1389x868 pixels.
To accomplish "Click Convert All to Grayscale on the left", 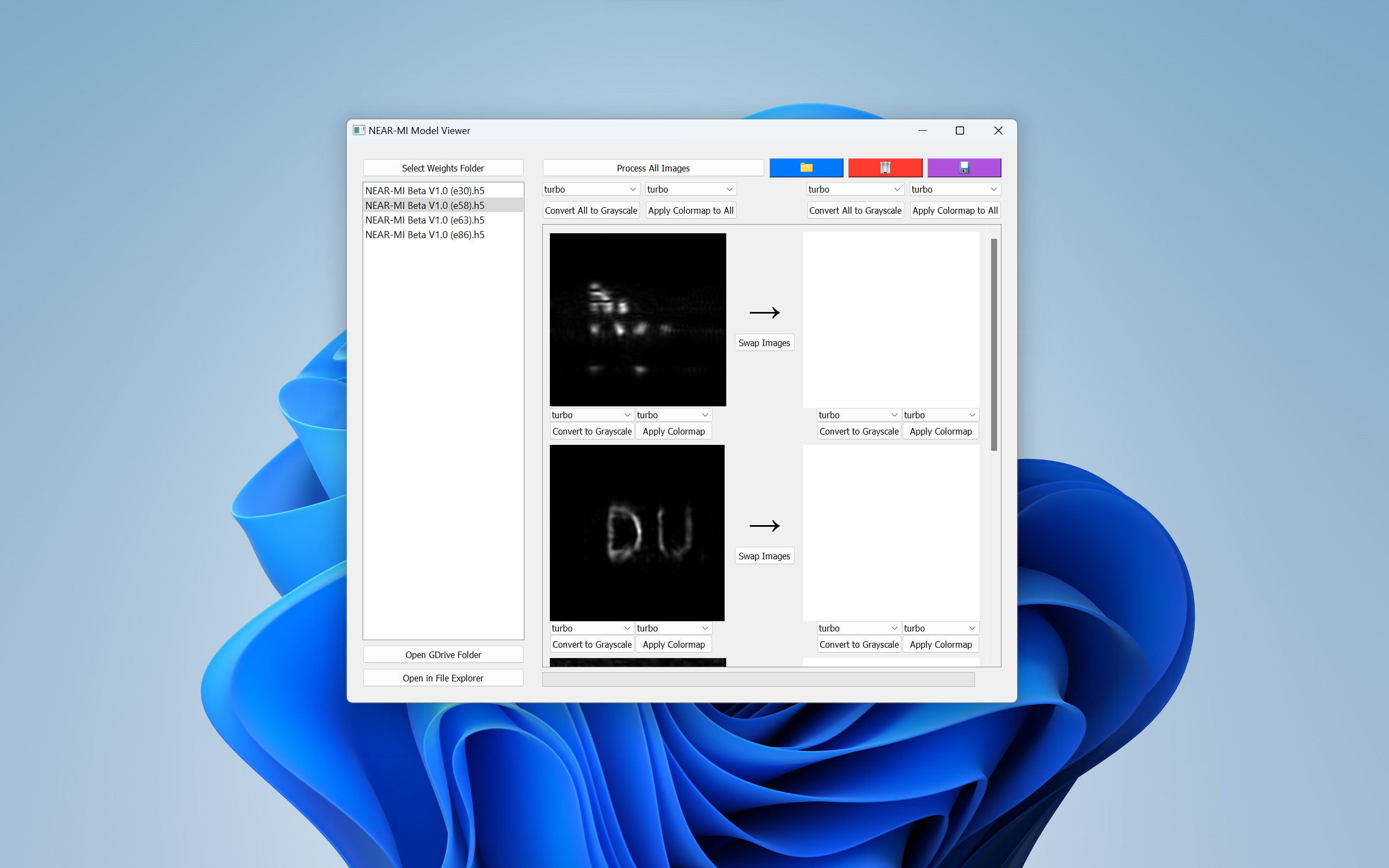I will pyautogui.click(x=591, y=210).
